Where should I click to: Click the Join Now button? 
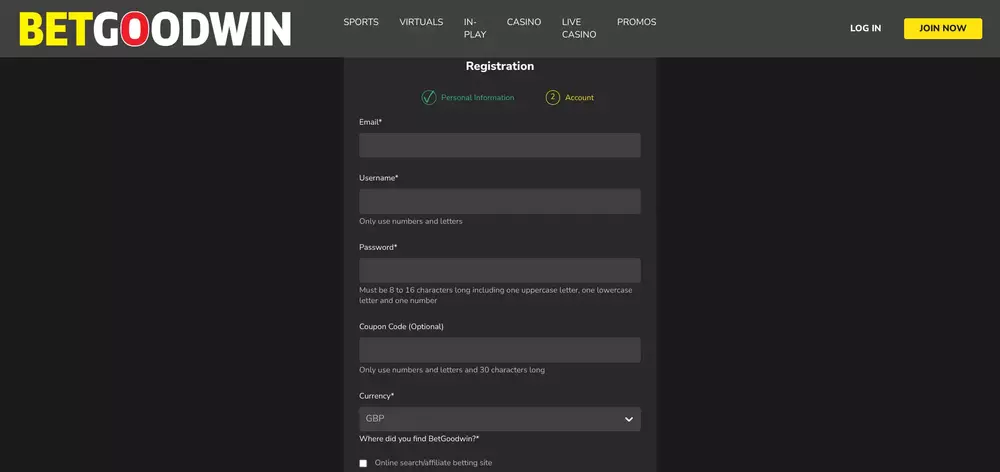tap(943, 28)
